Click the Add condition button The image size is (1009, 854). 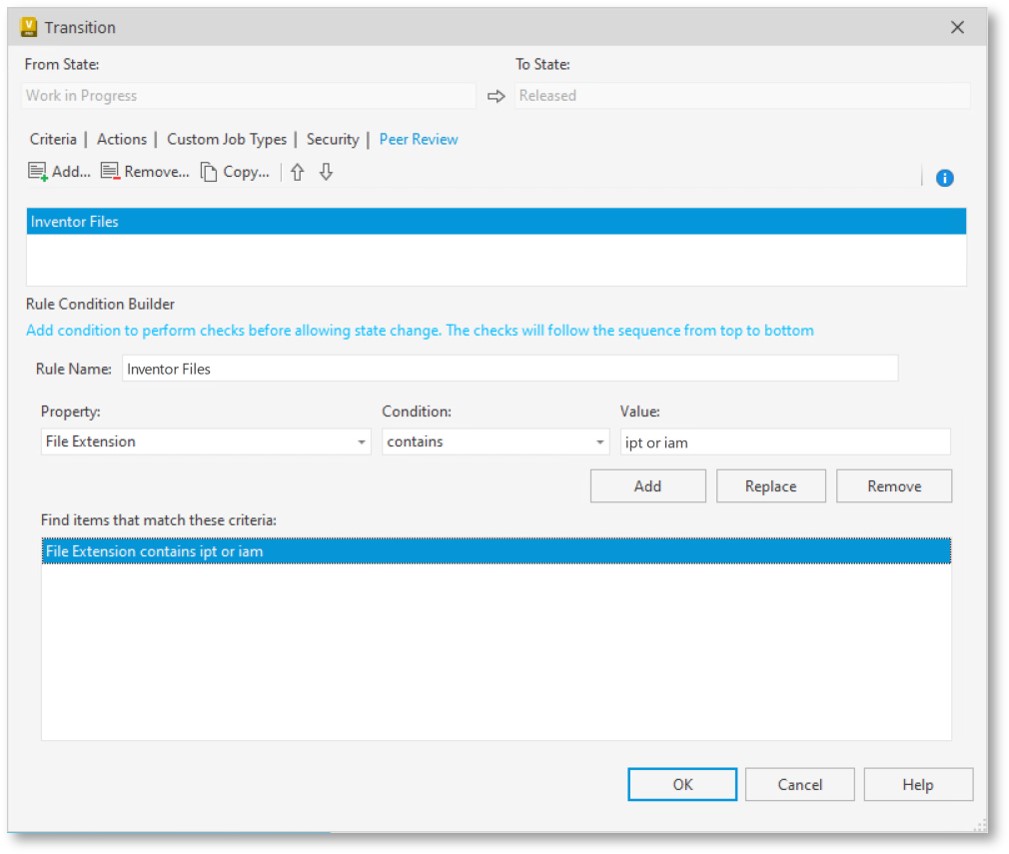(x=648, y=486)
